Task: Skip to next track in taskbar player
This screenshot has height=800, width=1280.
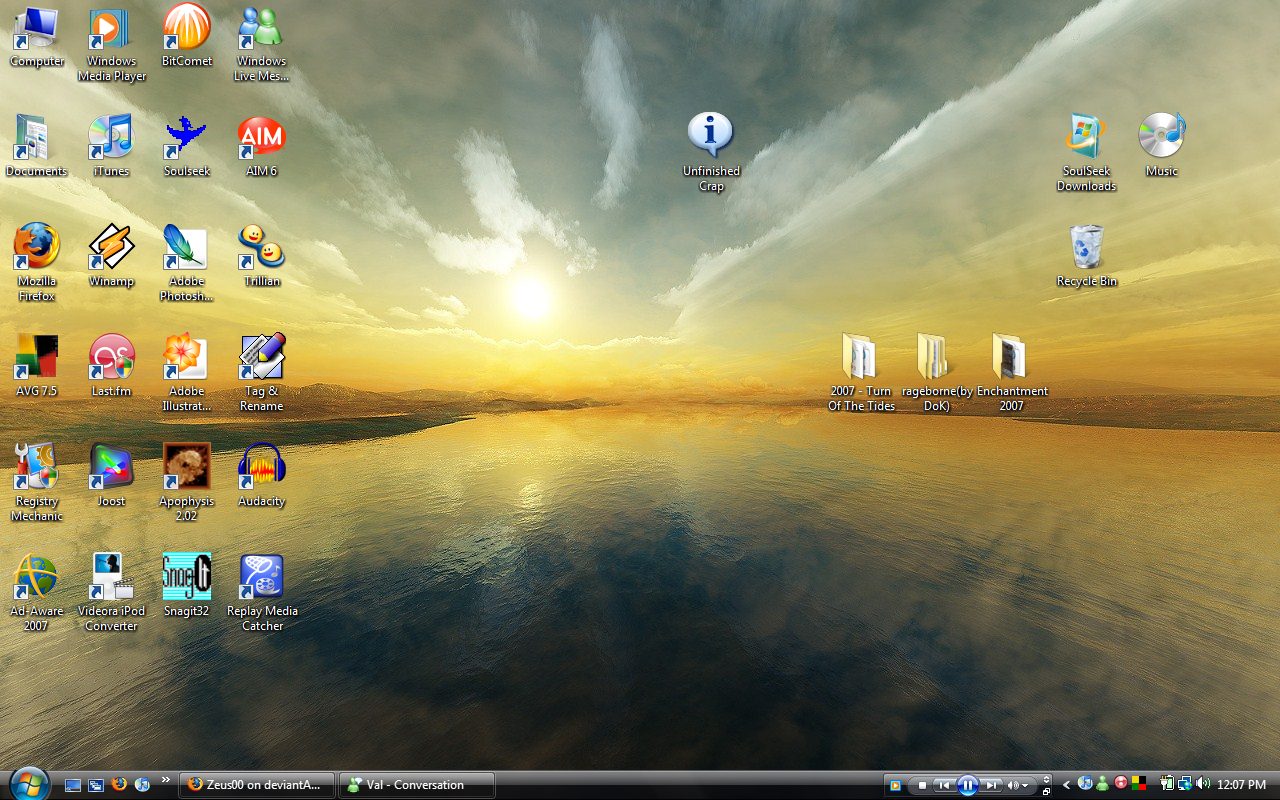Action: [991, 785]
